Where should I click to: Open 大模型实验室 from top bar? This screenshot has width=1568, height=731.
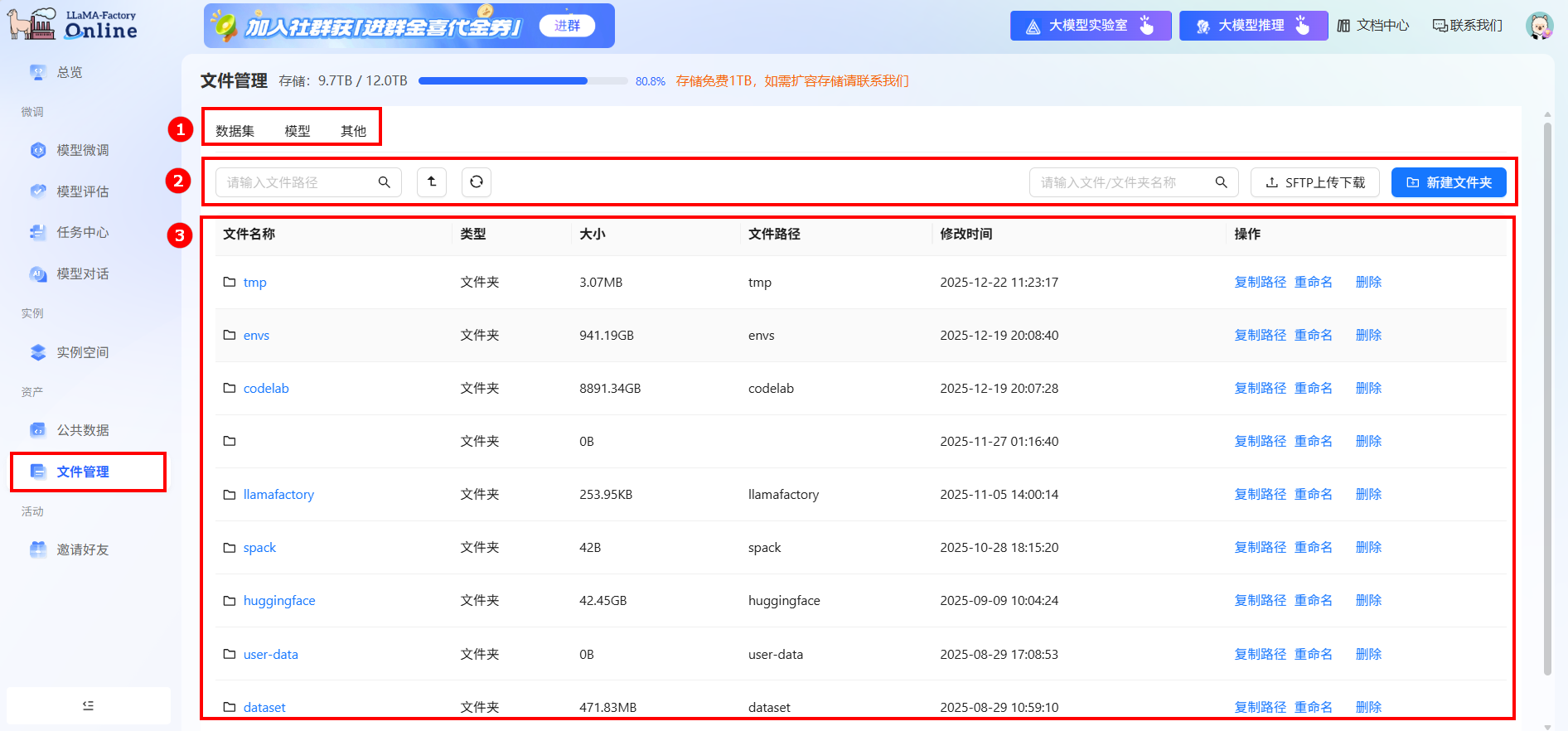(x=1091, y=26)
